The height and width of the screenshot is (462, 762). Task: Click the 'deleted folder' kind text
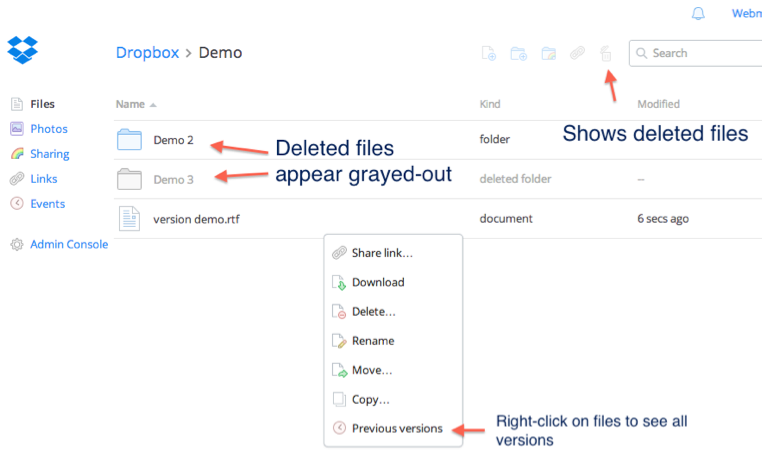tap(515, 179)
